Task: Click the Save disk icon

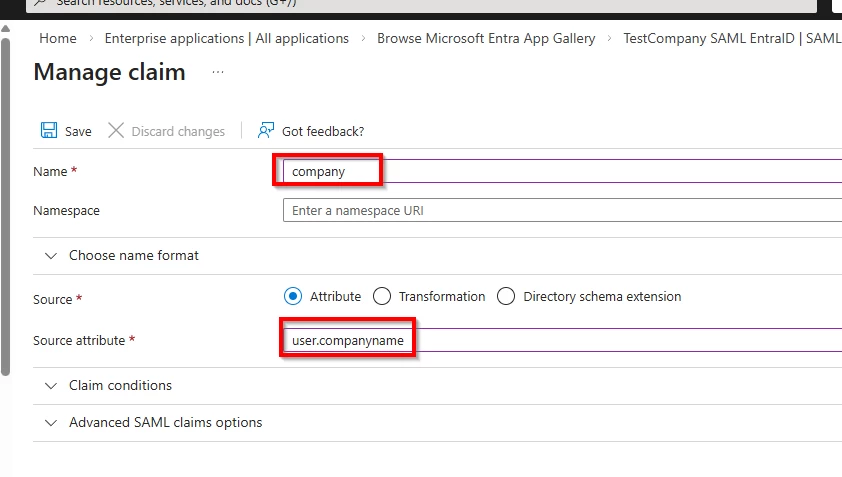Action: [x=49, y=131]
